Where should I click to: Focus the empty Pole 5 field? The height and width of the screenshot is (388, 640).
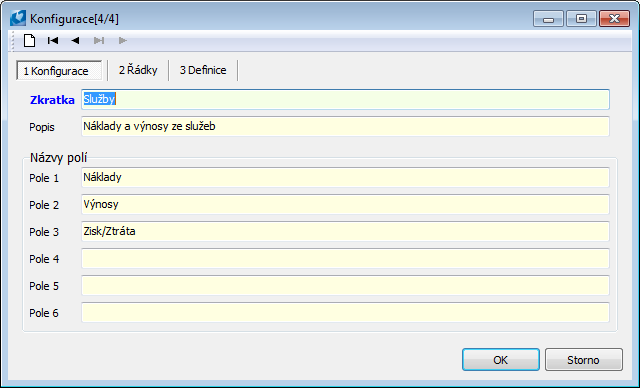click(345, 286)
